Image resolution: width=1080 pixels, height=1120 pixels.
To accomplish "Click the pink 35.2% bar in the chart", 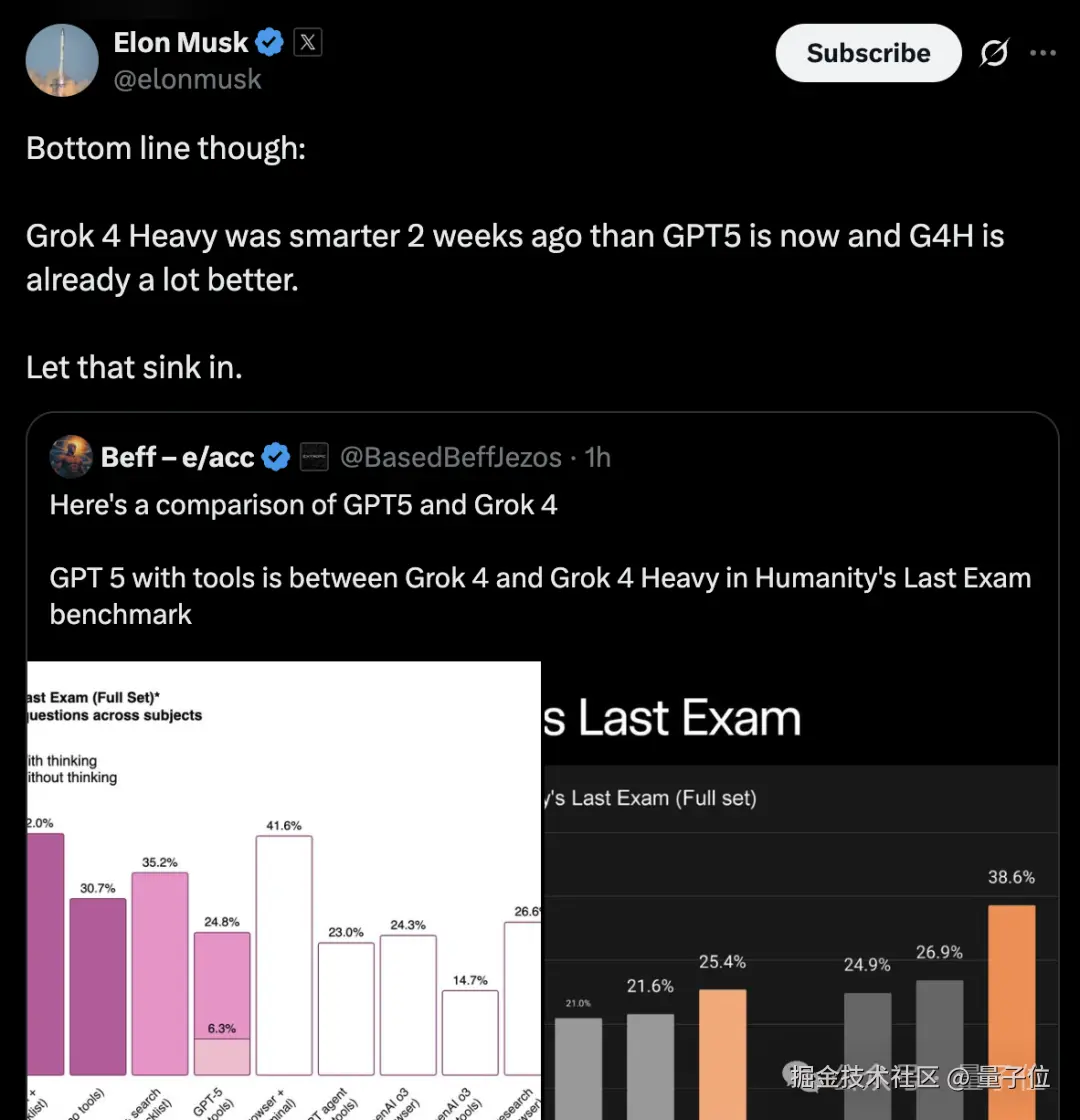I will click(x=160, y=973).
